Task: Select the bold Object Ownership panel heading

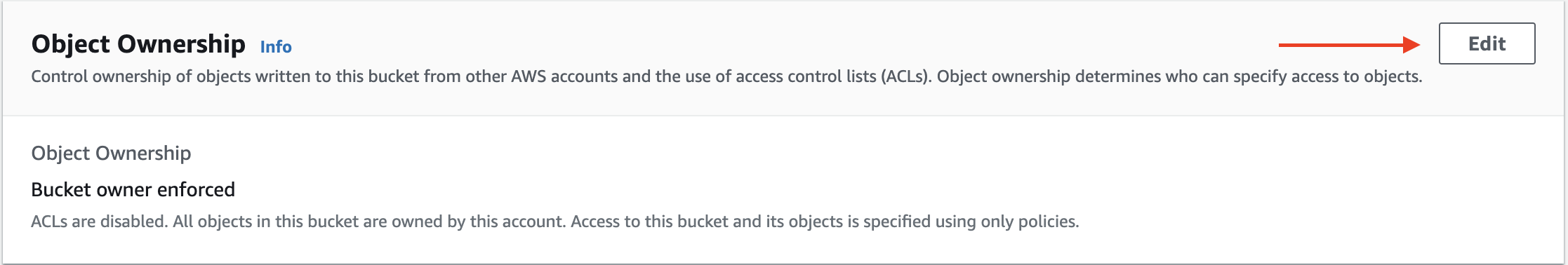Action: [138, 44]
